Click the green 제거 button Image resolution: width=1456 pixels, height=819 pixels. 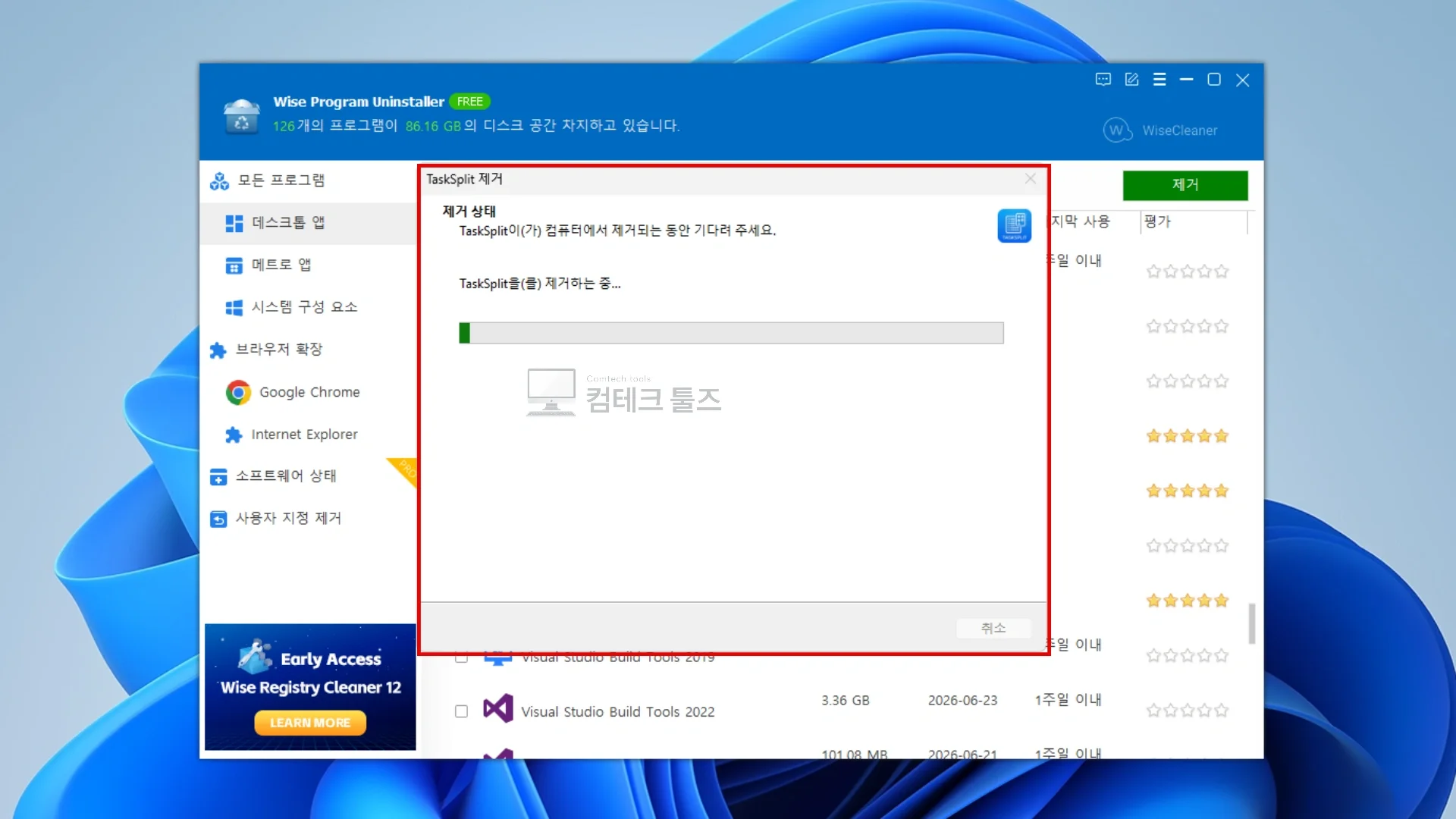(x=1185, y=185)
